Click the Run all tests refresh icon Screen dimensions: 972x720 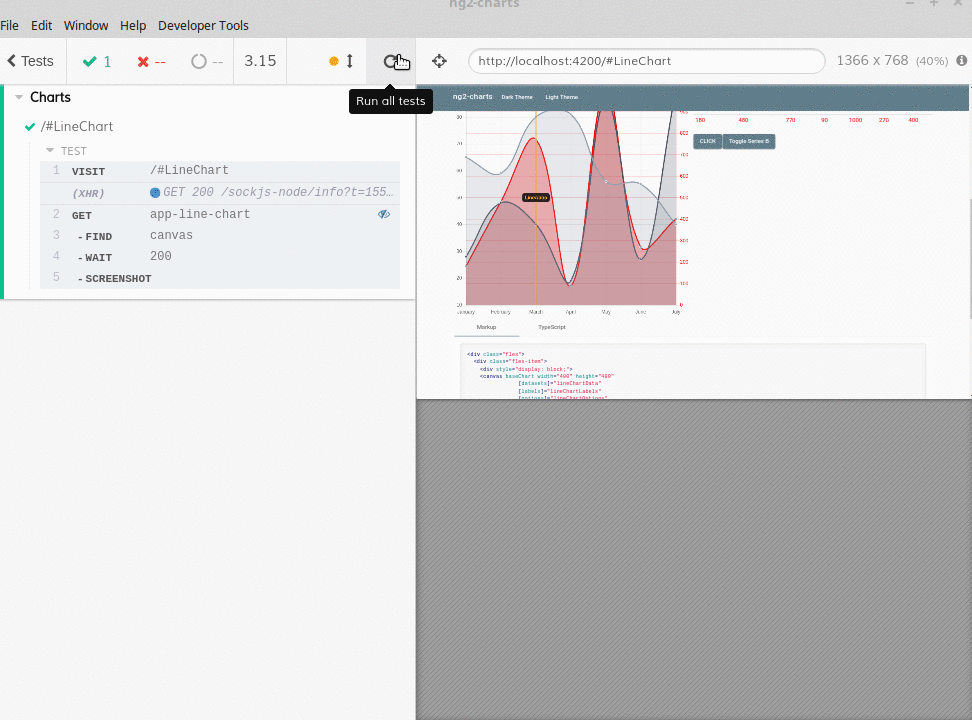click(x=394, y=60)
